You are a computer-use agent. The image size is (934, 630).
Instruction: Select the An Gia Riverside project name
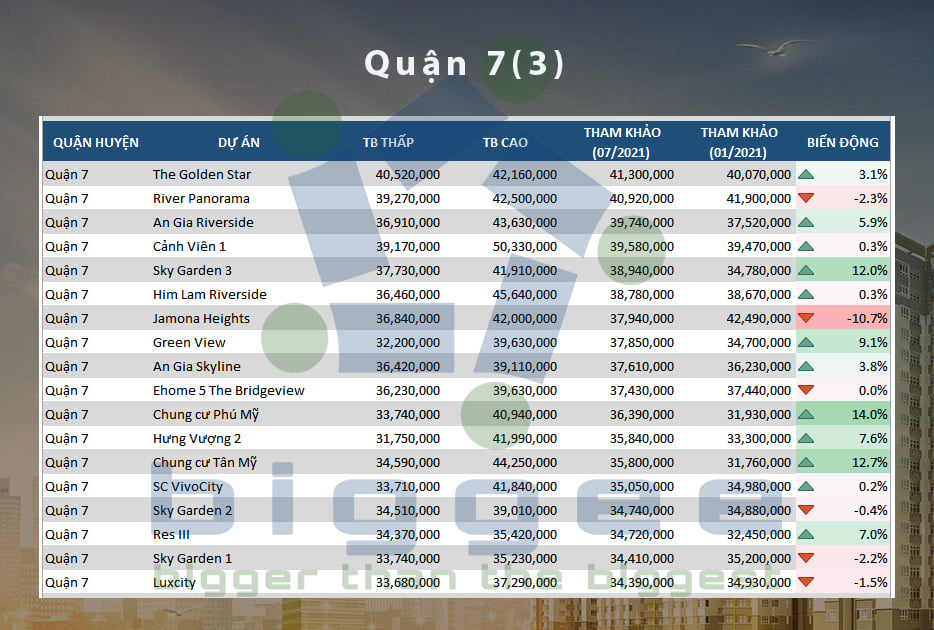point(203,223)
